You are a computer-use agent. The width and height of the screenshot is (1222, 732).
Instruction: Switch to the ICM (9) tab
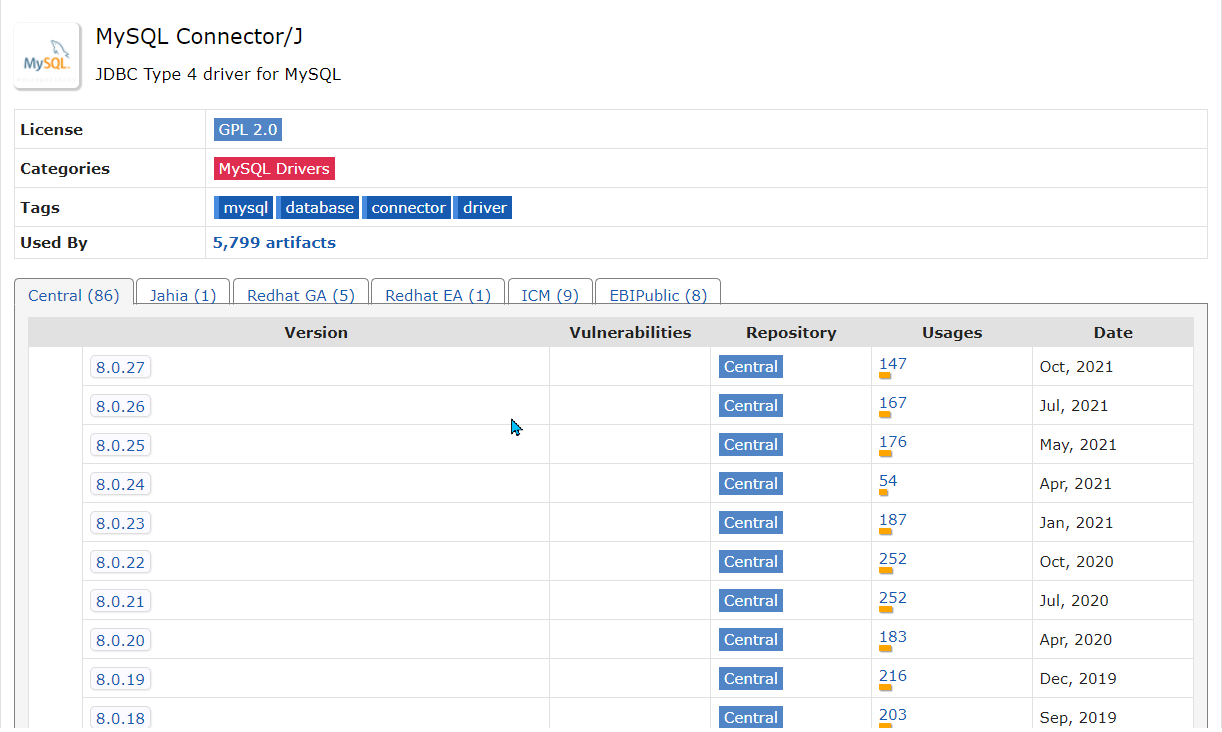click(x=550, y=295)
